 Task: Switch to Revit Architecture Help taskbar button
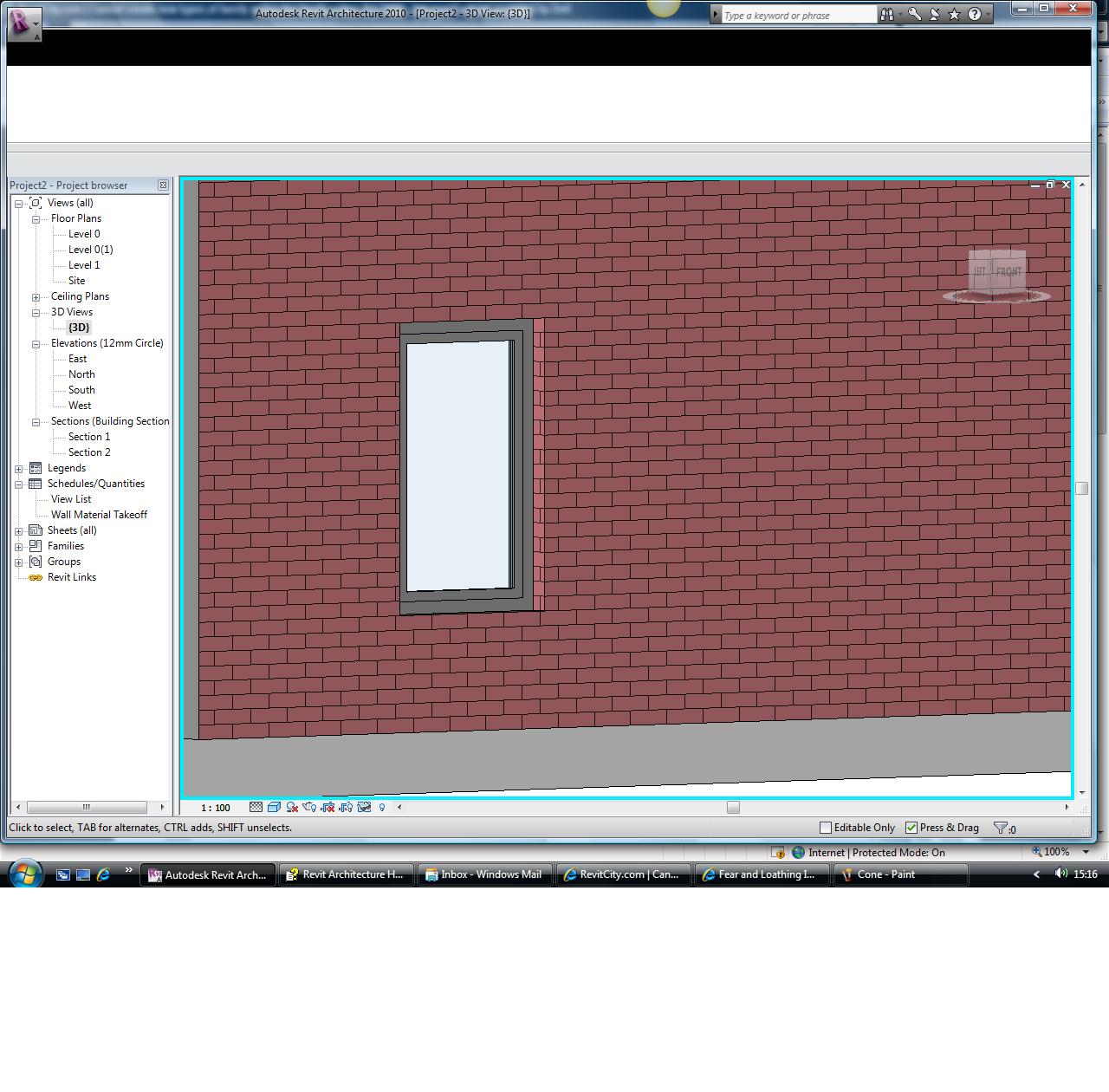pyautogui.click(x=346, y=874)
